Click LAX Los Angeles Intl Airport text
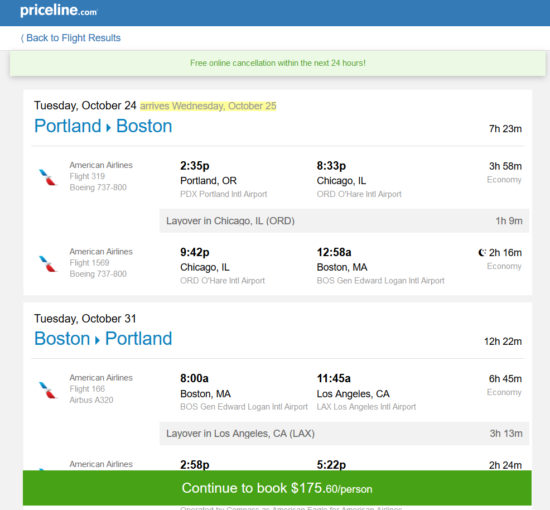The width and height of the screenshot is (550, 510). tap(366, 407)
